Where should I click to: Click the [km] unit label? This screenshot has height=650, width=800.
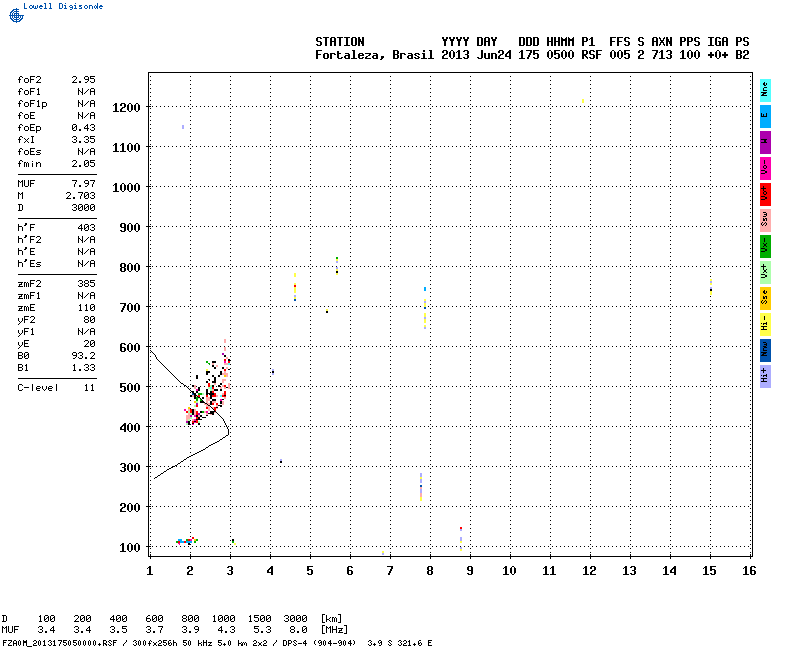click(331, 619)
